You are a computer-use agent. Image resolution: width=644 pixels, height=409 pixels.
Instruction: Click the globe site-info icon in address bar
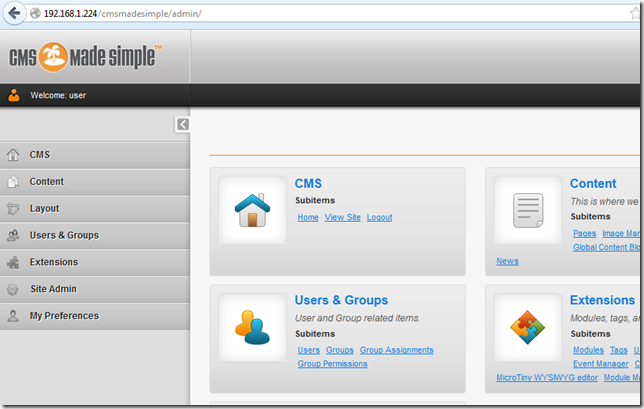[35, 14]
